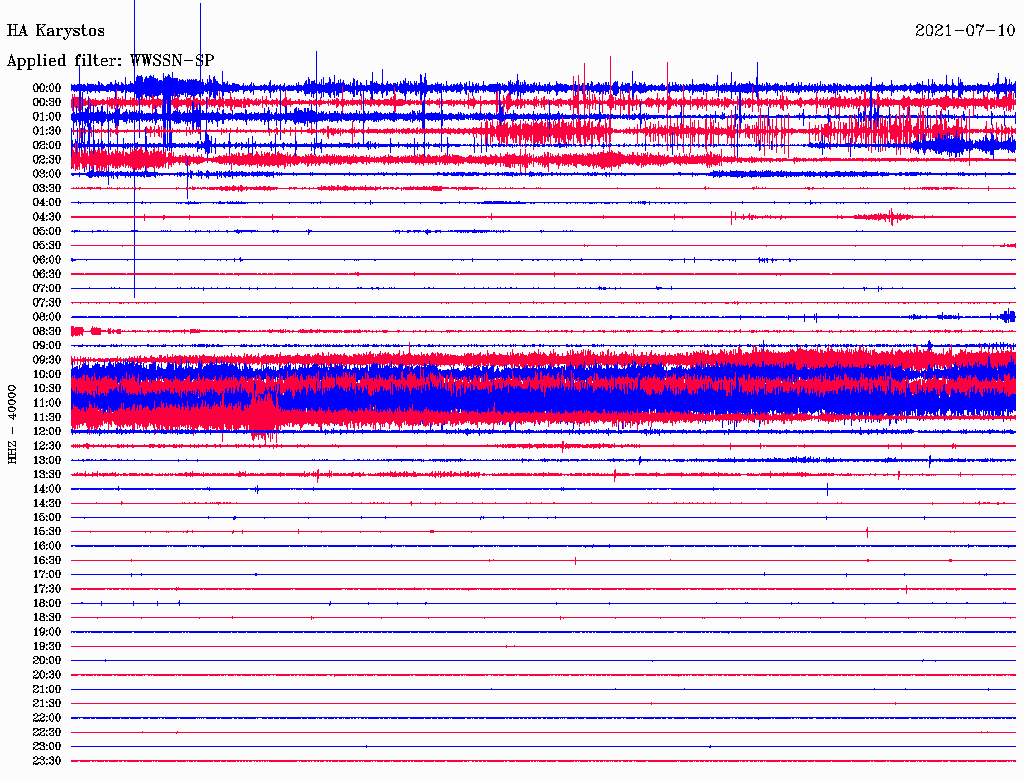Select the 14:00 time label
Screen dimensions: 1024x780
pyautogui.click(x=47, y=489)
